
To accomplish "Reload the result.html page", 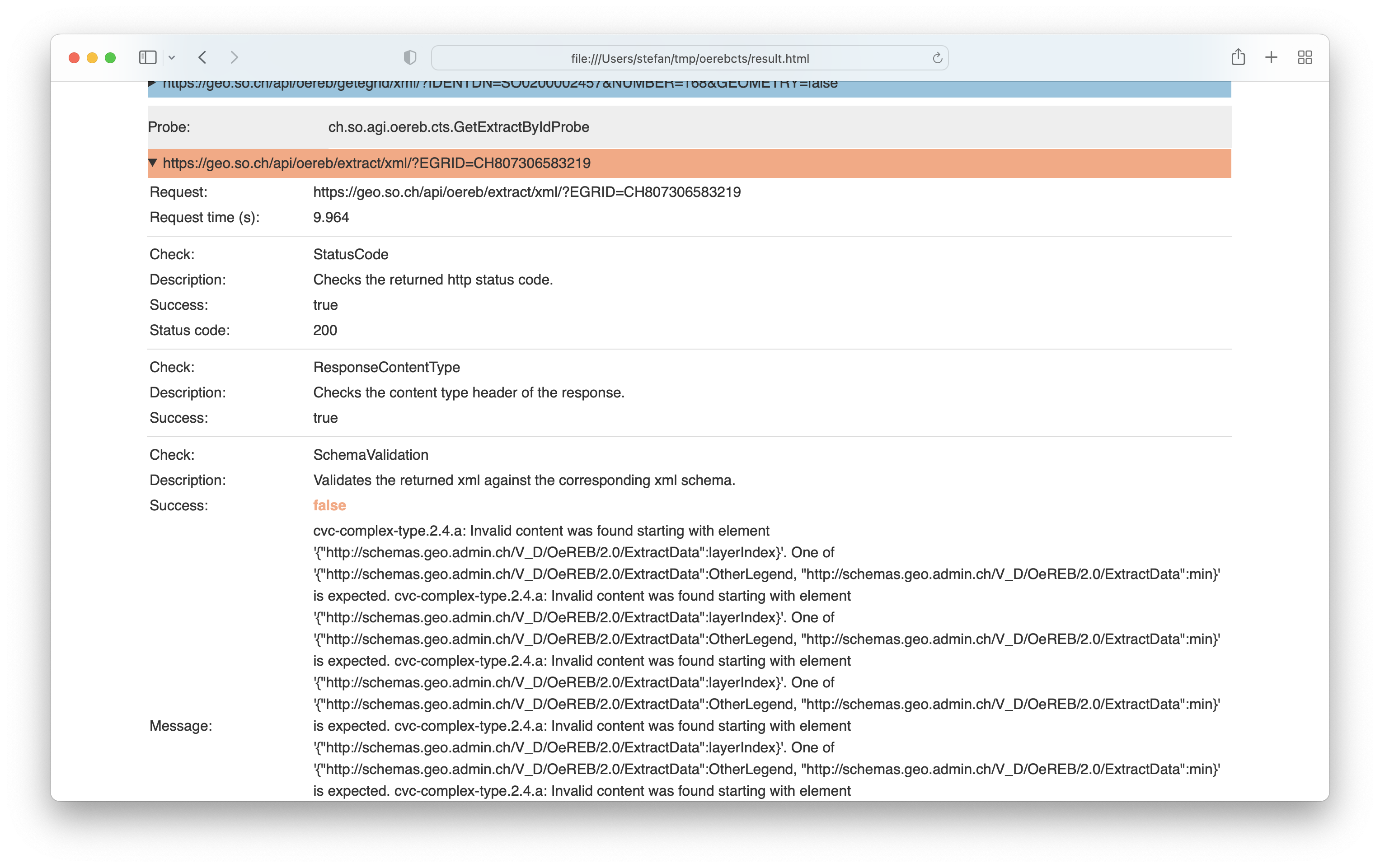I will tap(938, 58).
